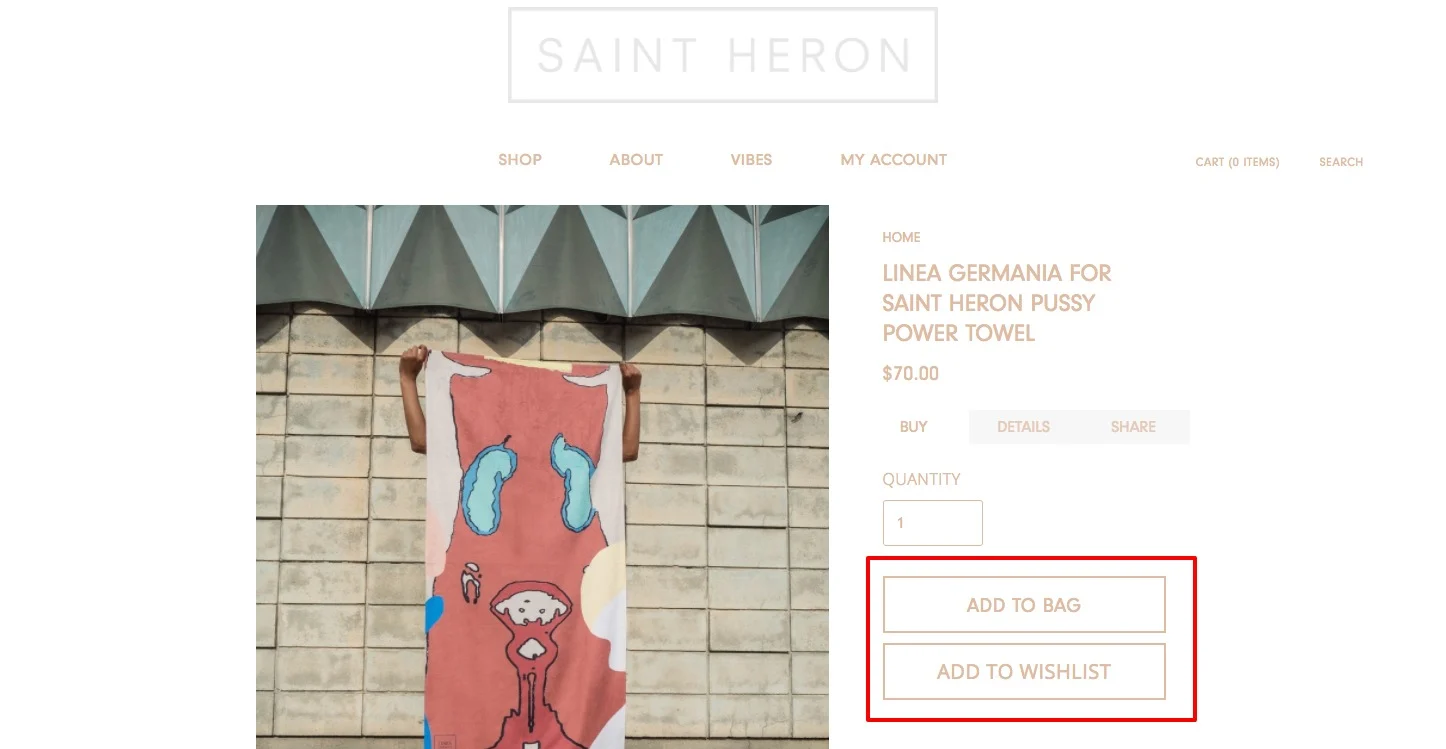Click the $70.00 price text

pyautogui.click(x=910, y=374)
